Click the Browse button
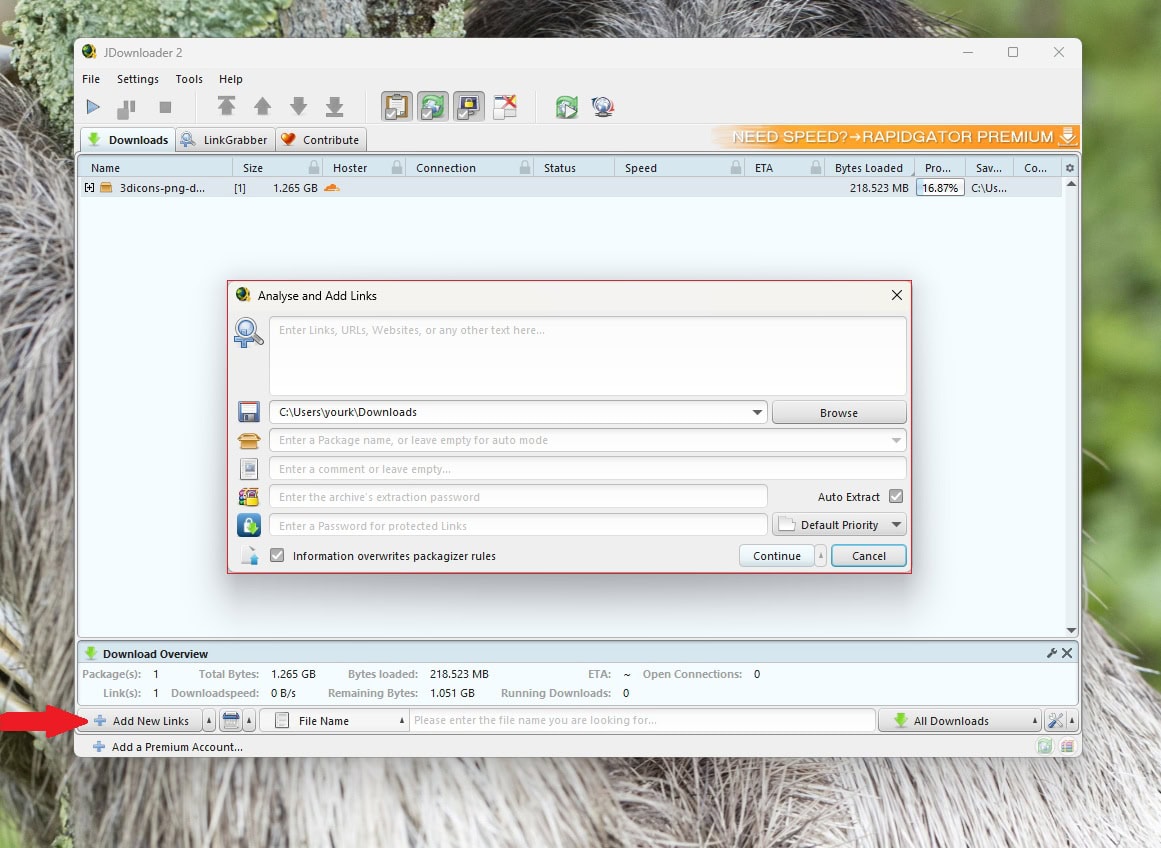 [x=838, y=412]
